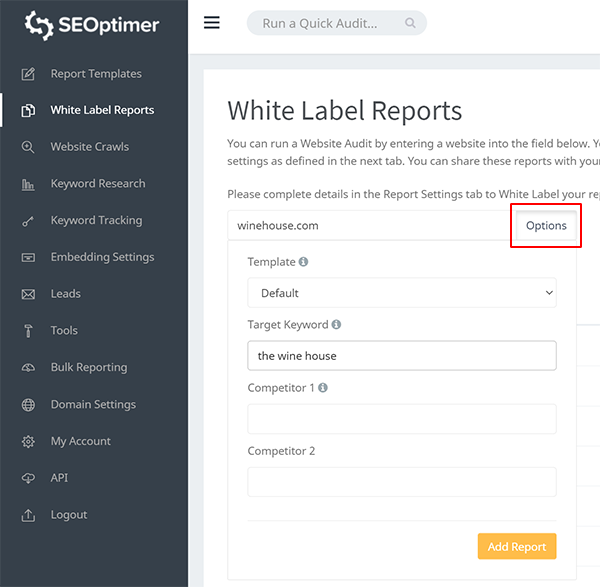
Task: Navigate to Keyword Tracking
Action: tap(96, 220)
